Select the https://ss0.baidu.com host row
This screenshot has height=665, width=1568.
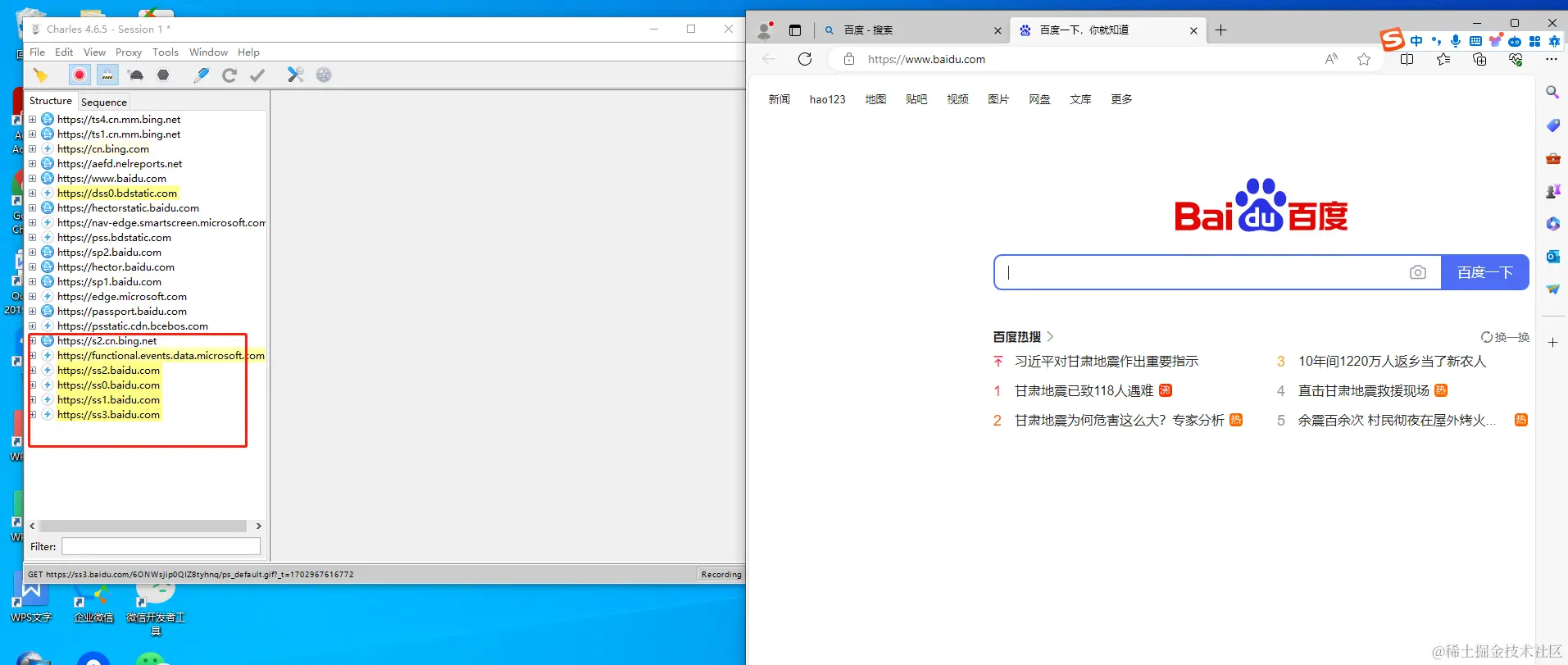click(x=108, y=385)
